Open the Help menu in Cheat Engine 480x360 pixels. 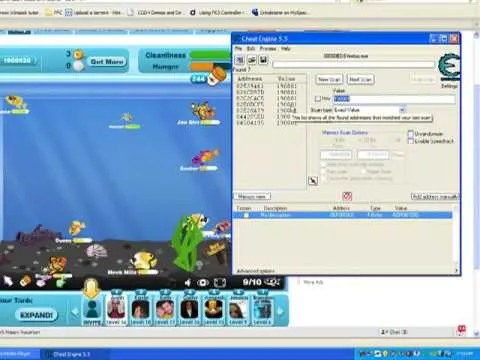click(x=285, y=49)
